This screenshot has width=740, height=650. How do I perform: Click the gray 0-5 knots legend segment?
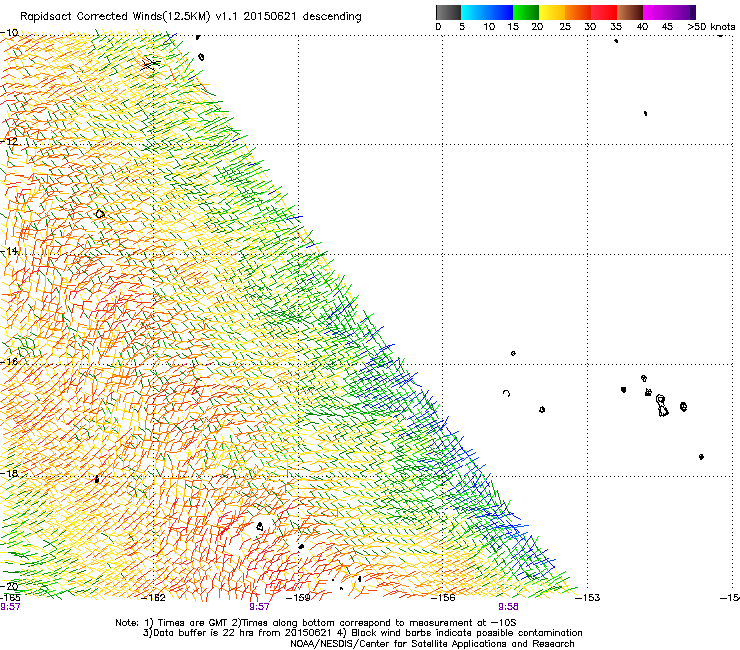click(x=448, y=12)
